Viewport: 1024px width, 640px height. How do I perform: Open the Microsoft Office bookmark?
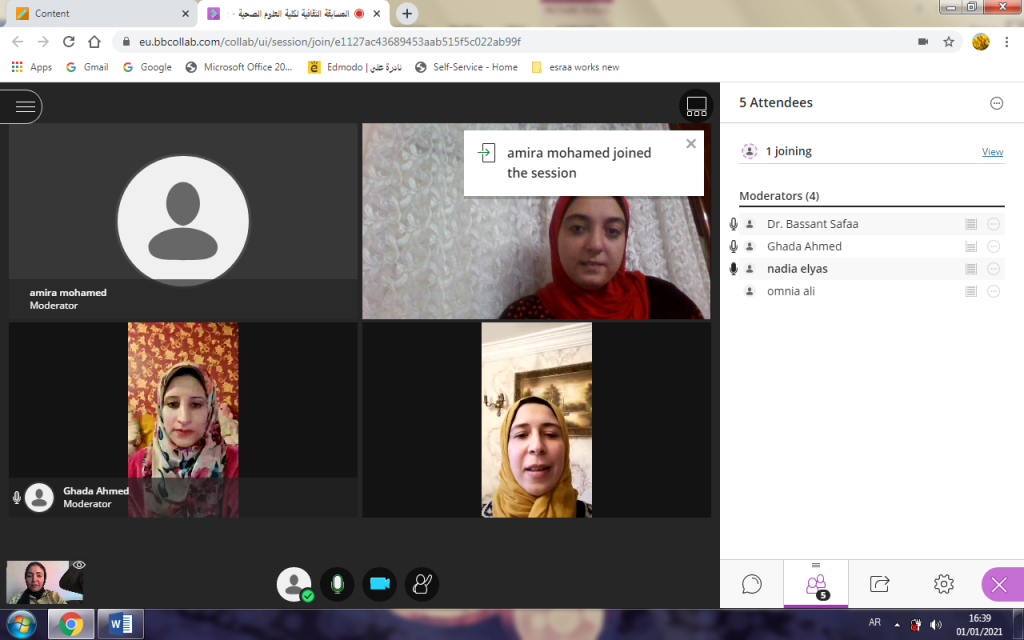click(239, 67)
